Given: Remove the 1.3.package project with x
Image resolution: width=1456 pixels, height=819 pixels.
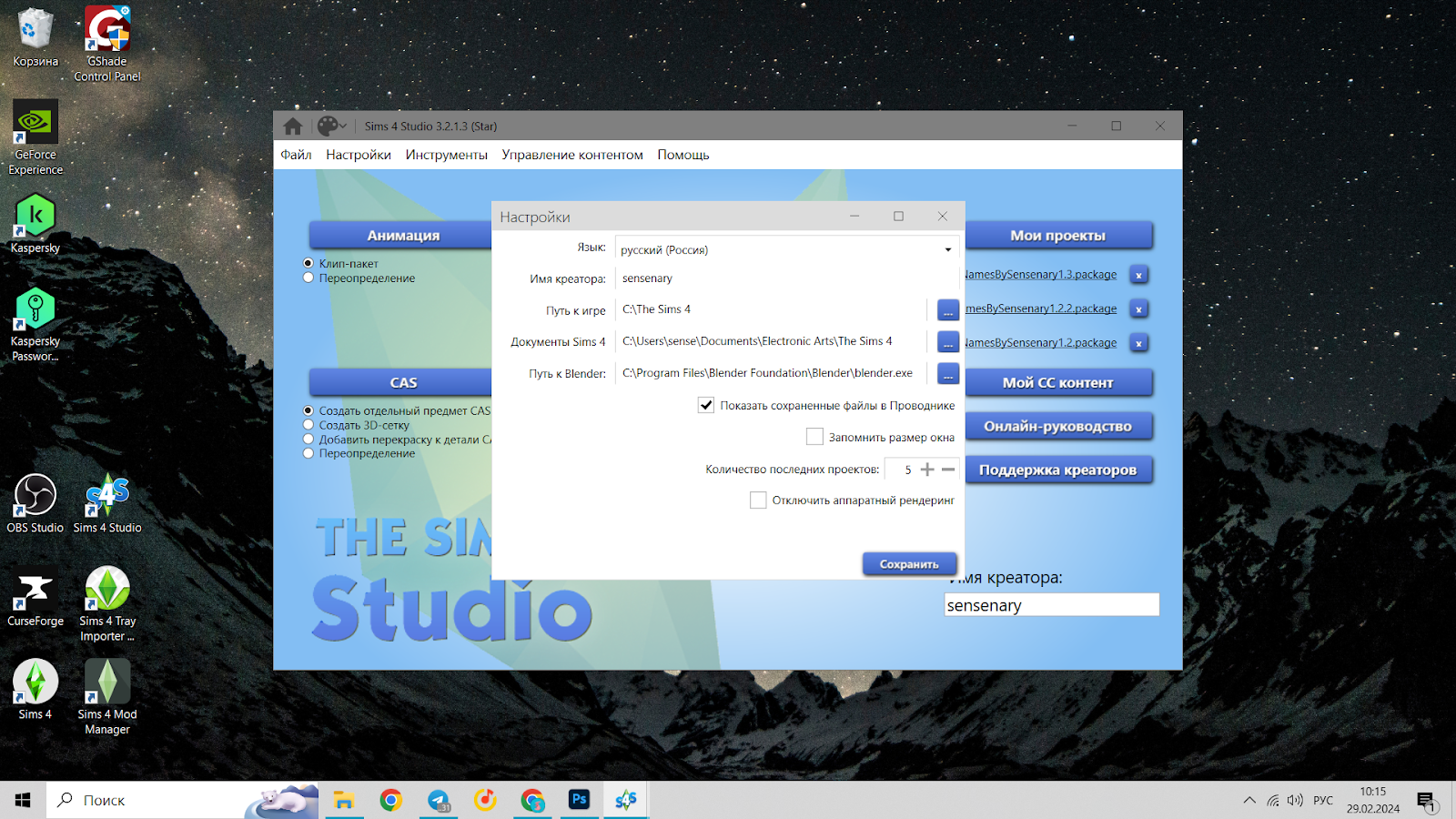Looking at the screenshot, I should point(1138,275).
